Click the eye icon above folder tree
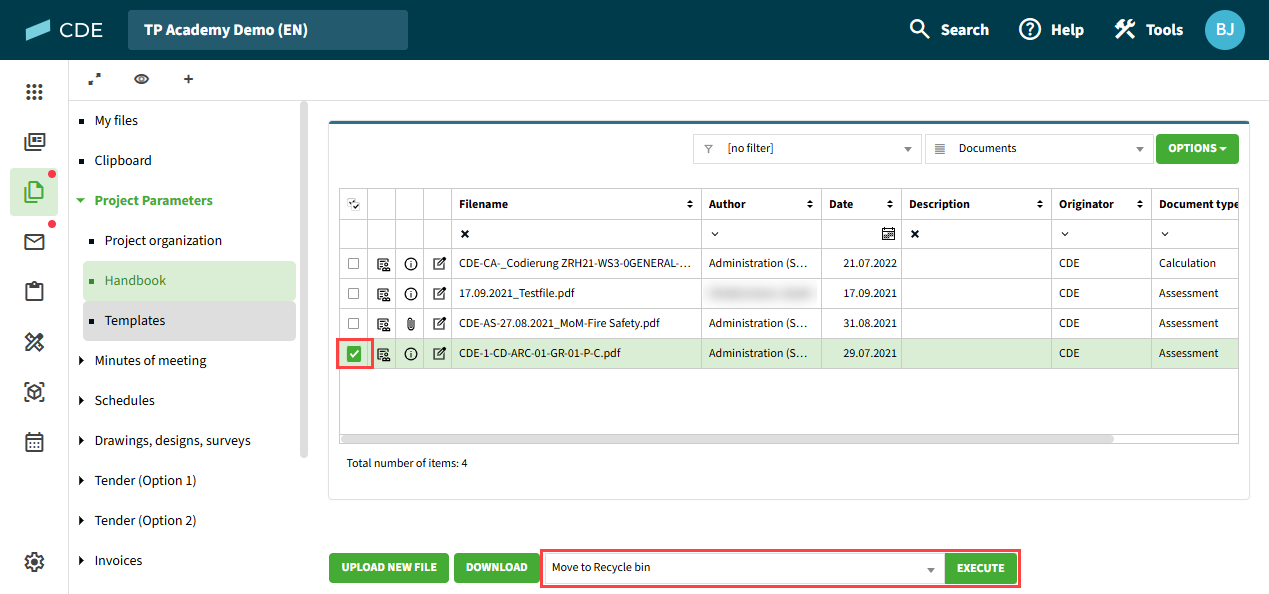1269x594 pixels. click(141, 79)
